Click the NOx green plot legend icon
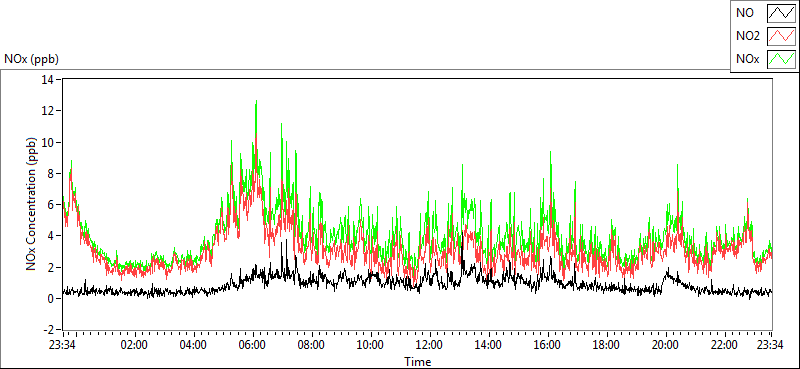Image resolution: width=800 pixels, height=369 pixels. (x=781, y=59)
